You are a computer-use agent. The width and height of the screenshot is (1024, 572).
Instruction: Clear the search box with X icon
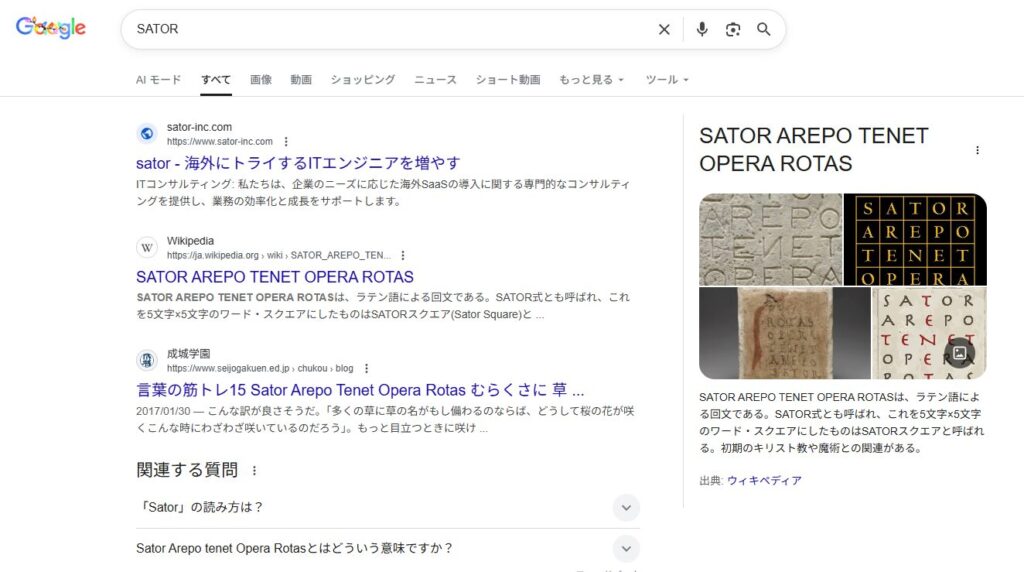click(x=664, y=30)
